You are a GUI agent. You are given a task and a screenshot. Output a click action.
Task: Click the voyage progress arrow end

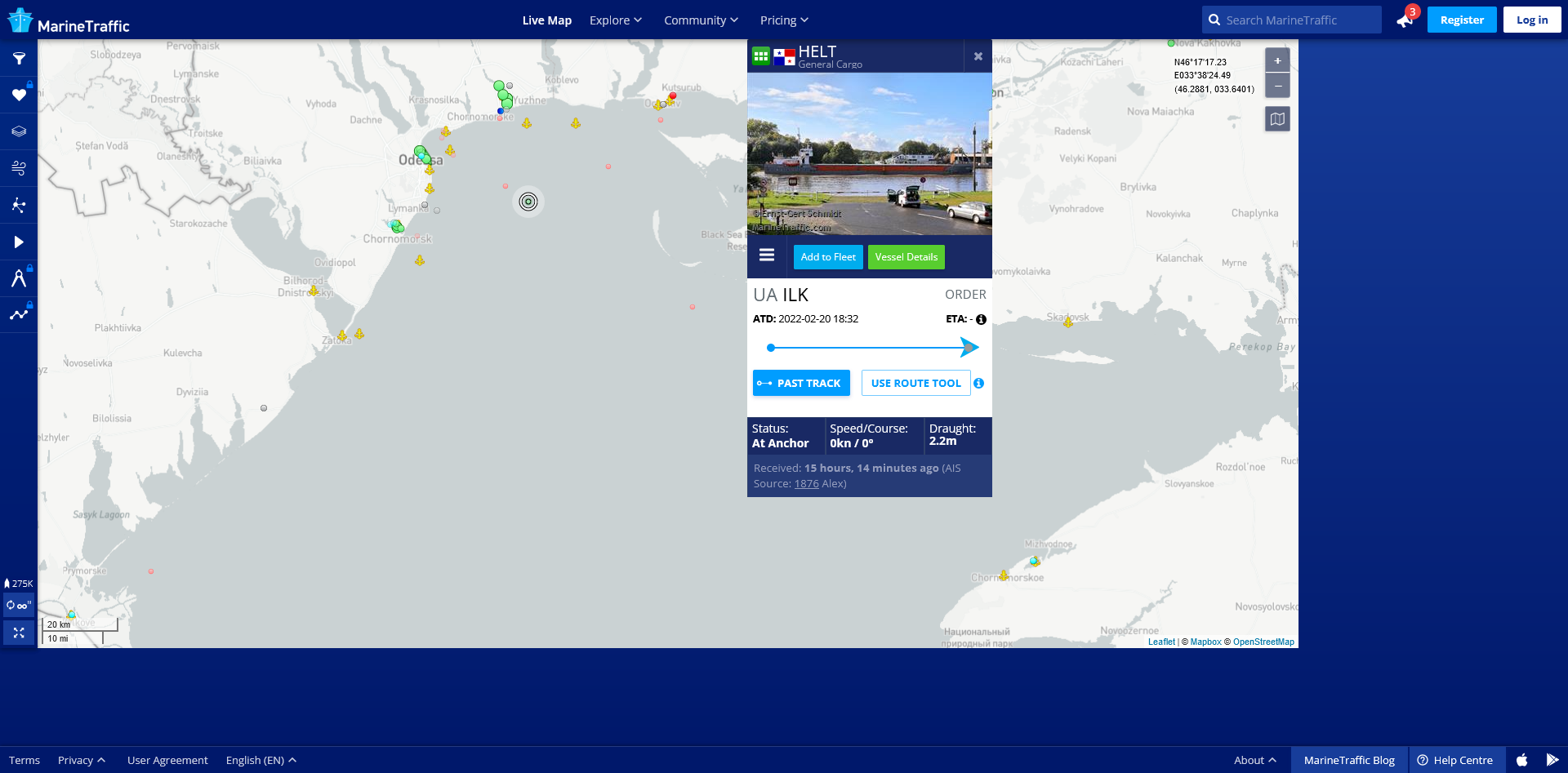point(969,348)
